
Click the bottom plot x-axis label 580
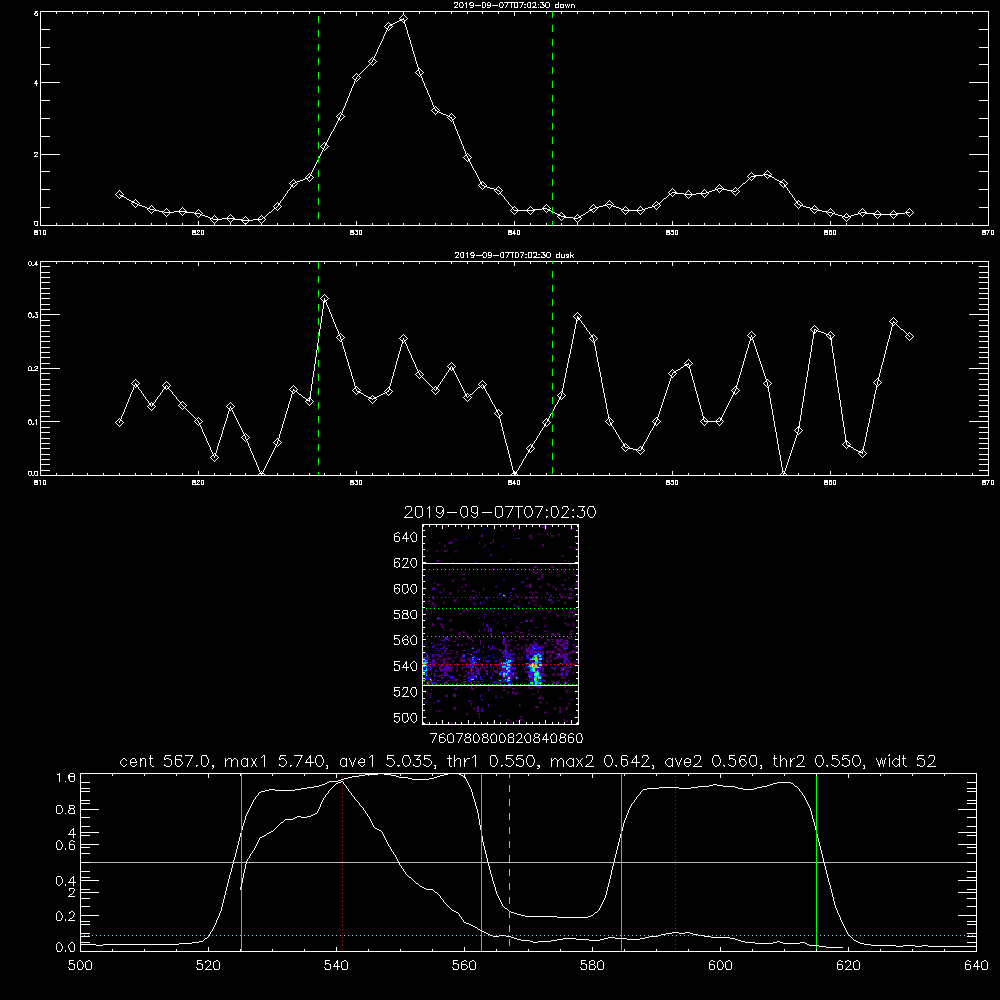[x=592, y=966]
